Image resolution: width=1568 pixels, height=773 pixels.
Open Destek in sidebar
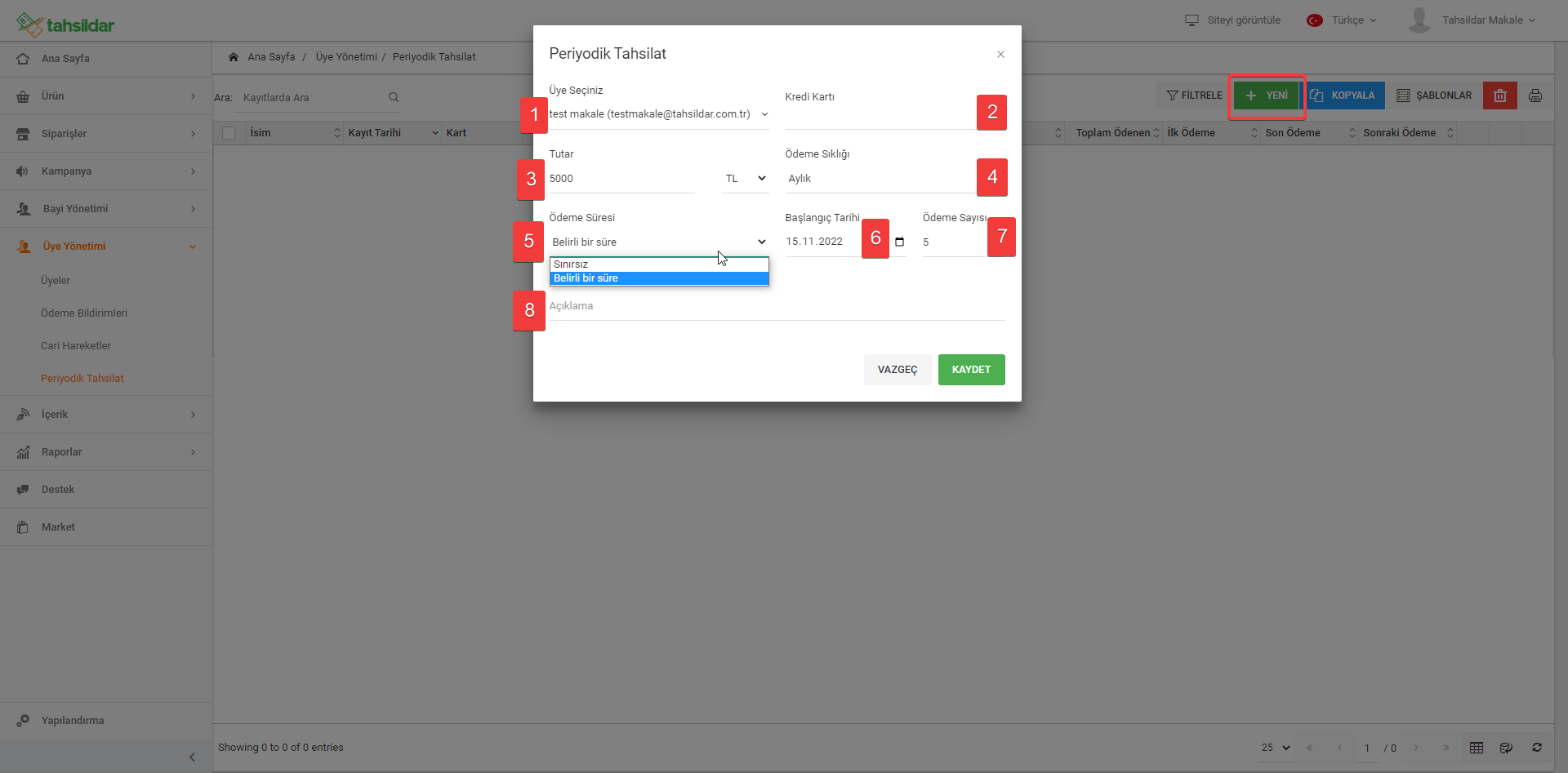point(106,490)
